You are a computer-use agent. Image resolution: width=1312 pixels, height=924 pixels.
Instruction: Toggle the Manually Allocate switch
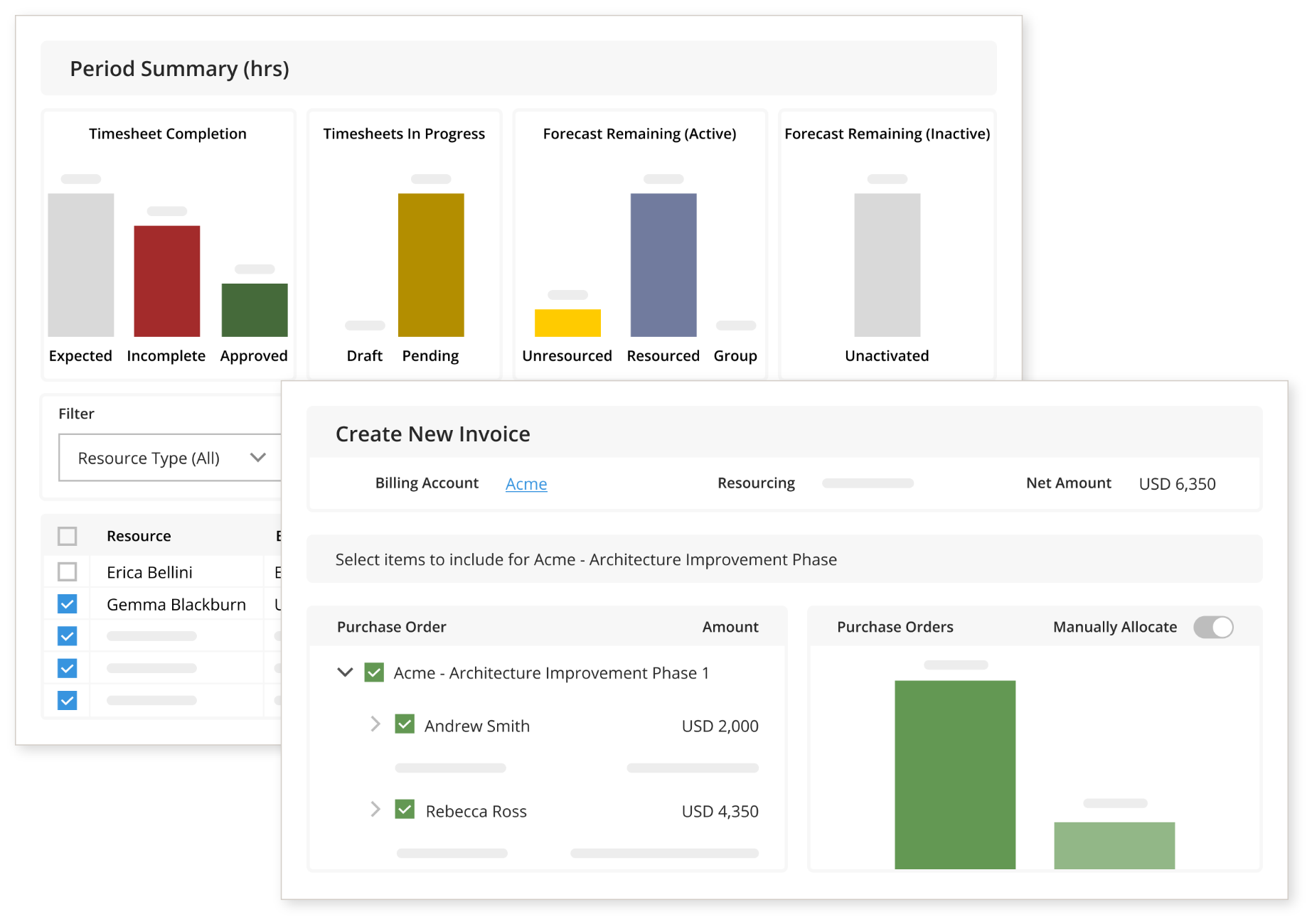(1213, 627)
